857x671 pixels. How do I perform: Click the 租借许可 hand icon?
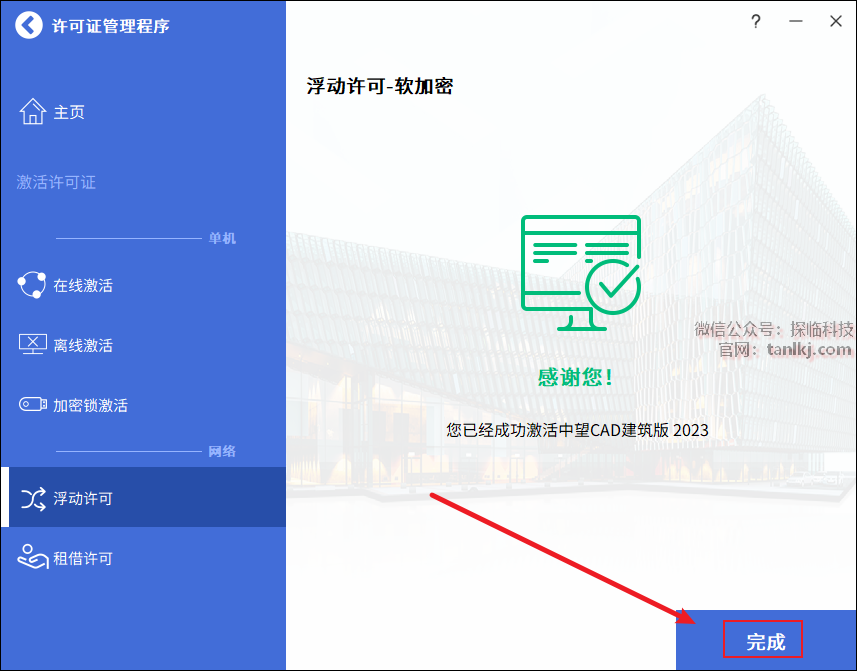tap(33, 557)
